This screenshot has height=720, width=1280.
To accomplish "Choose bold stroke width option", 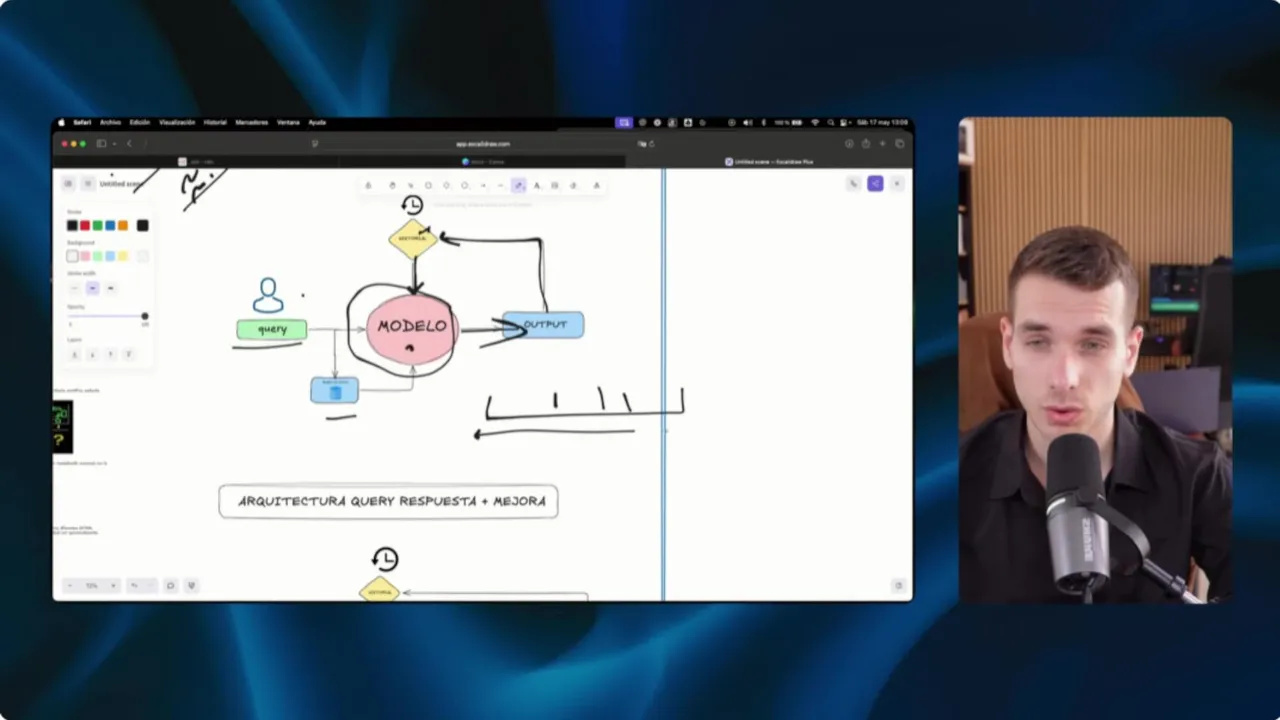I will tap(93, 288).
